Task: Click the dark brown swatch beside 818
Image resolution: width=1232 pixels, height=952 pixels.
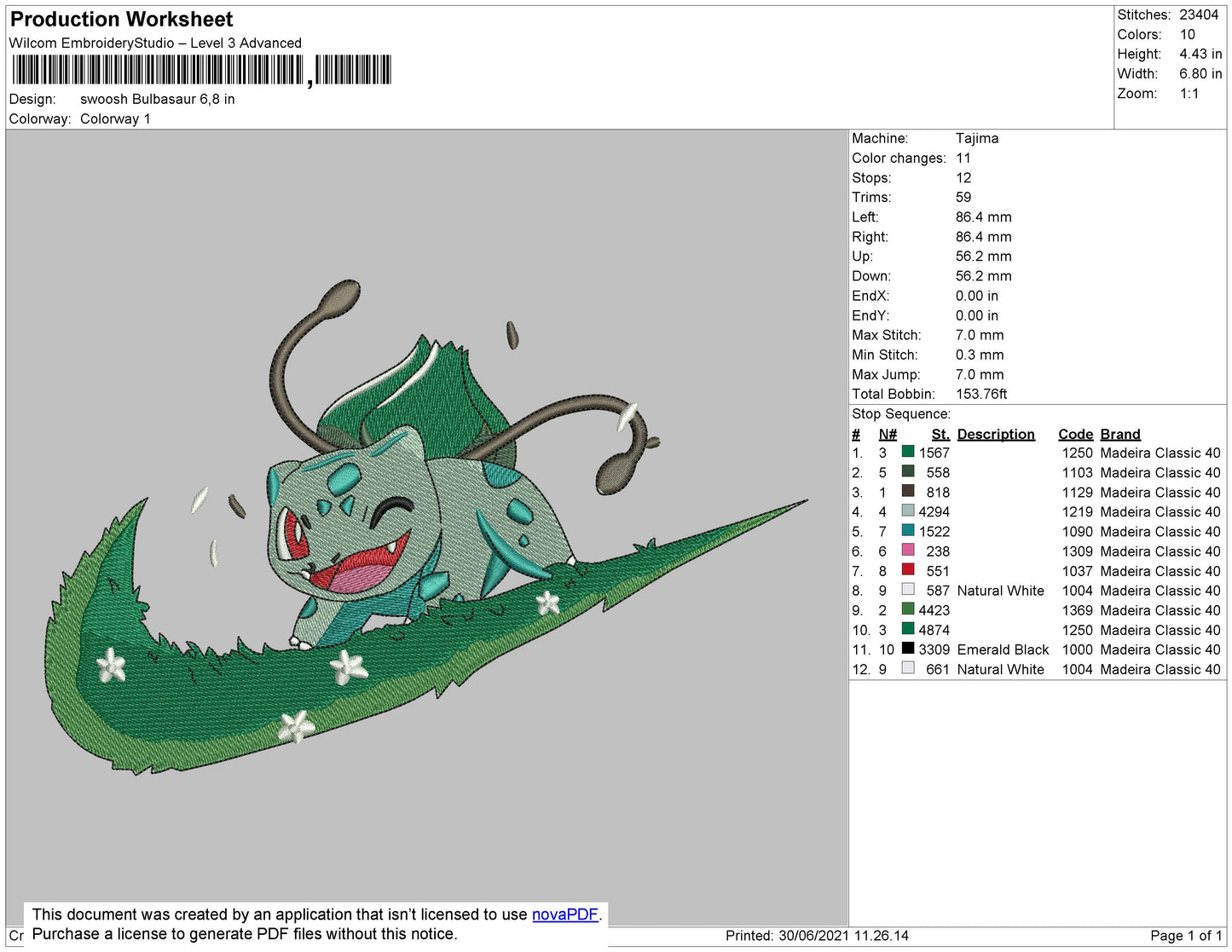Action: (x=908, y=492)
